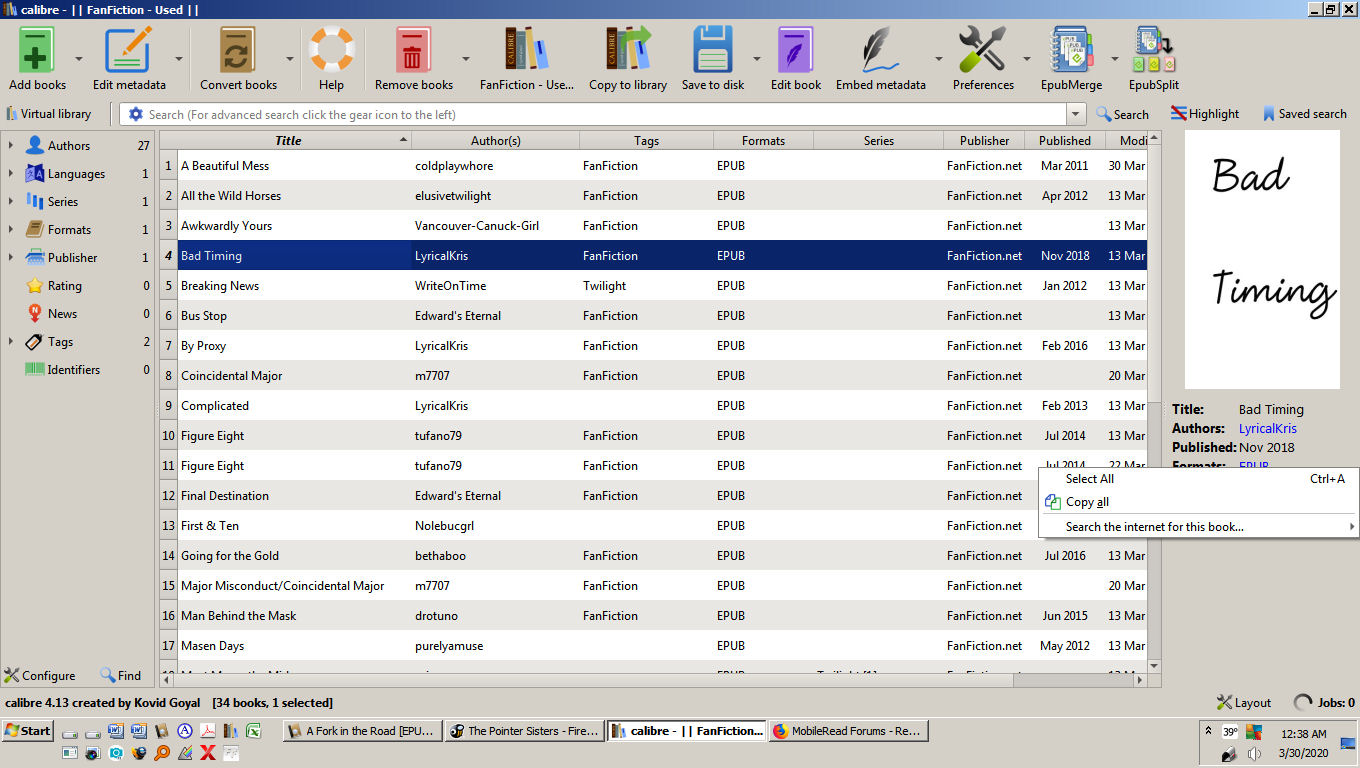Expand the Publisher category
Screen dimensions: 1360x768
[x=11, y=258]
